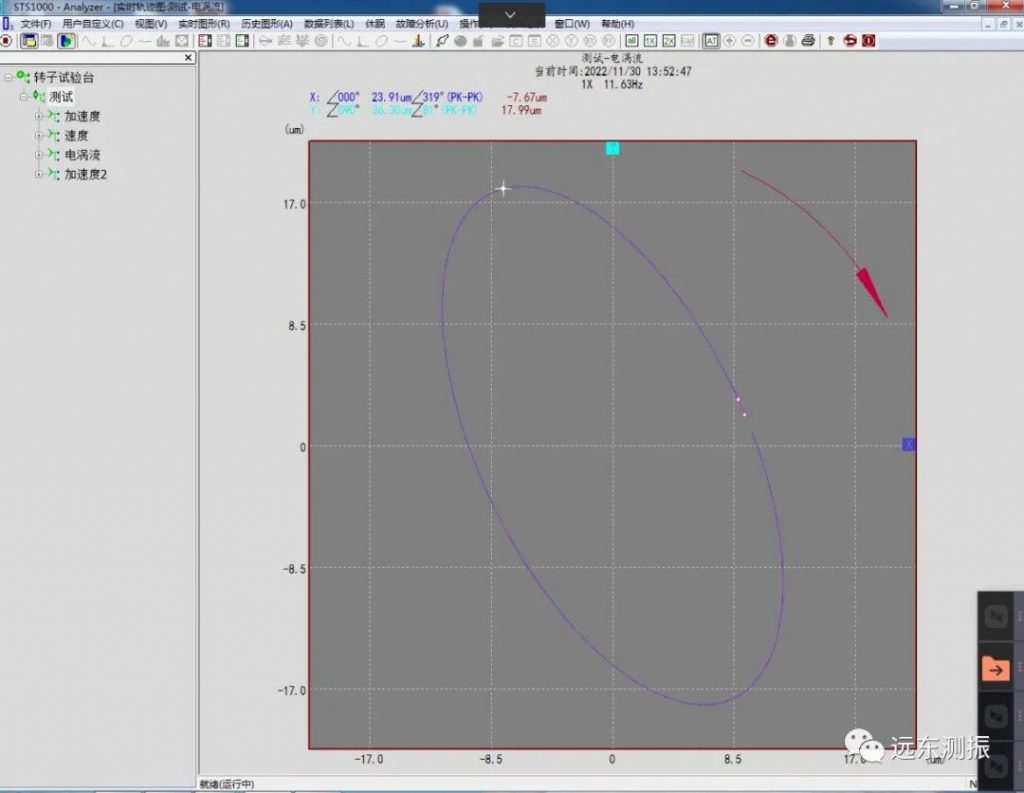
Task: Click the zoom in plus icon
Action: click(x=729, y=41)
